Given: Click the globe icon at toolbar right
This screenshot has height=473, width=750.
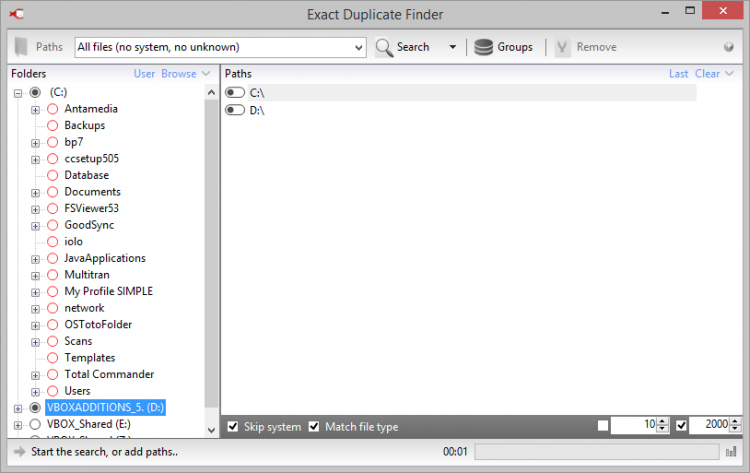Looking at the screenshot, I should [728, 47].
